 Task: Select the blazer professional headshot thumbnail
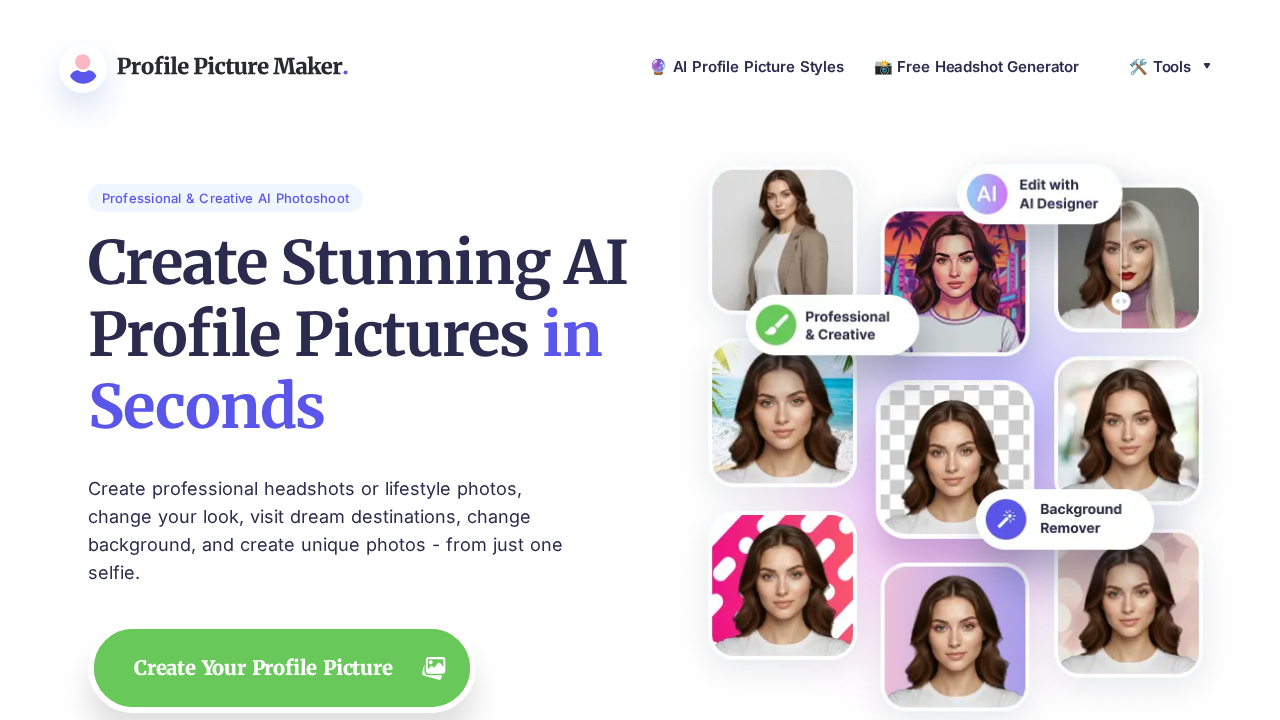click(x=782, y=240)
